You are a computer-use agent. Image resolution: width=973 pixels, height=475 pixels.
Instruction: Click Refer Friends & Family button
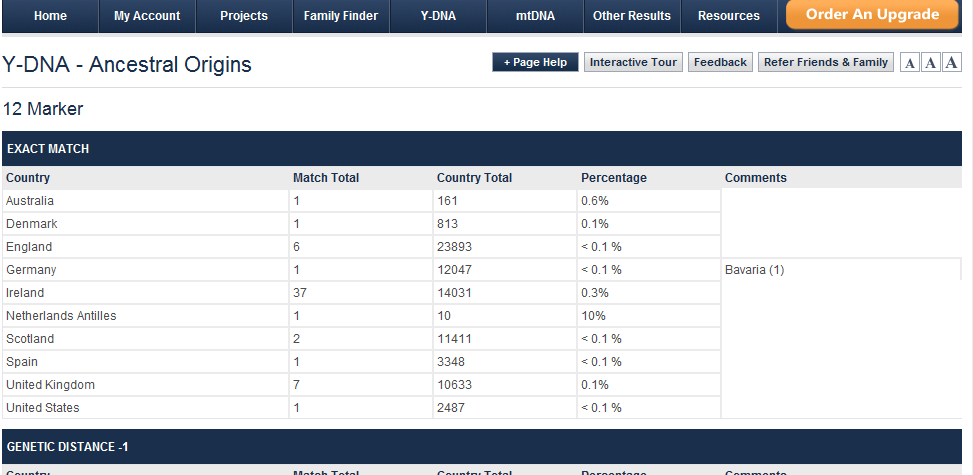825,62
